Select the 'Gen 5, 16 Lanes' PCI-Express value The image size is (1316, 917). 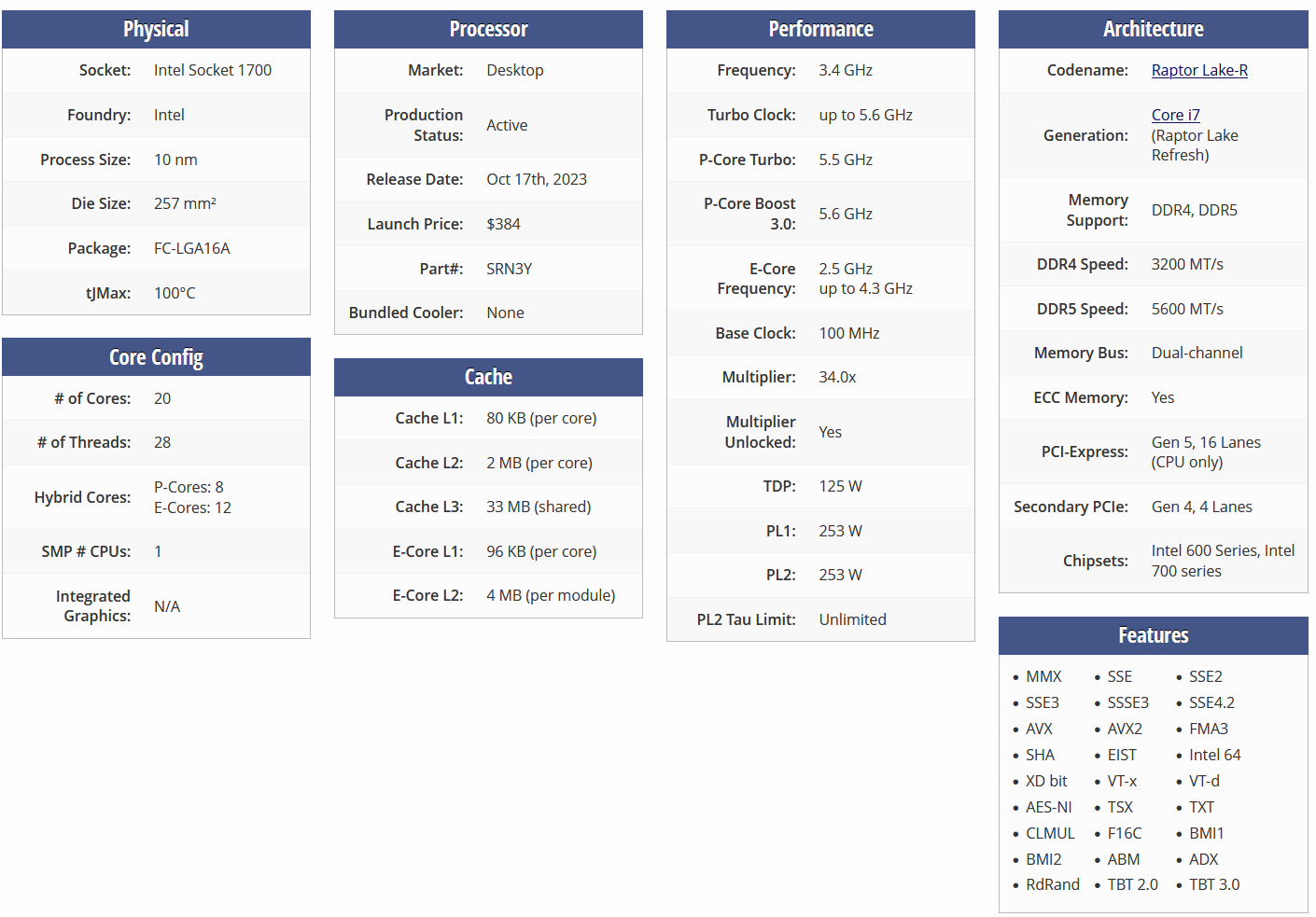(x=1206, y=442)
